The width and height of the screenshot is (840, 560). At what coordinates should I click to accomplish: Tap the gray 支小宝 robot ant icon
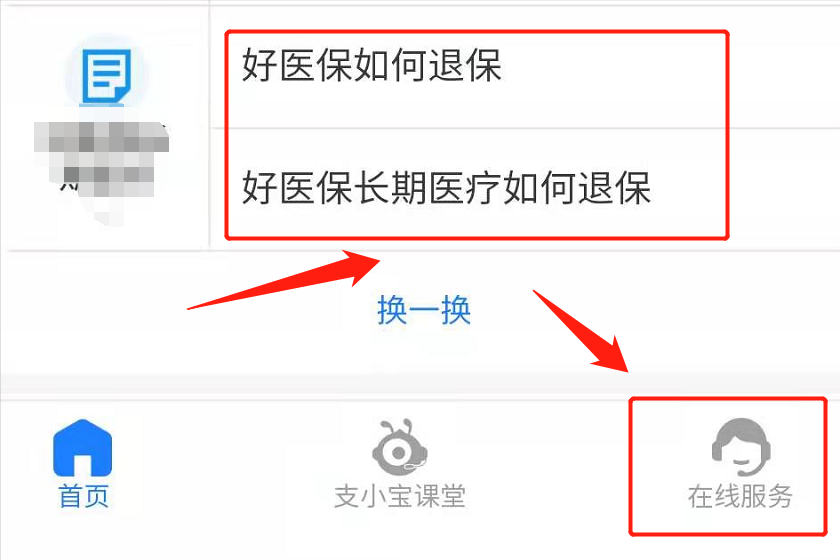pos(400,447)
